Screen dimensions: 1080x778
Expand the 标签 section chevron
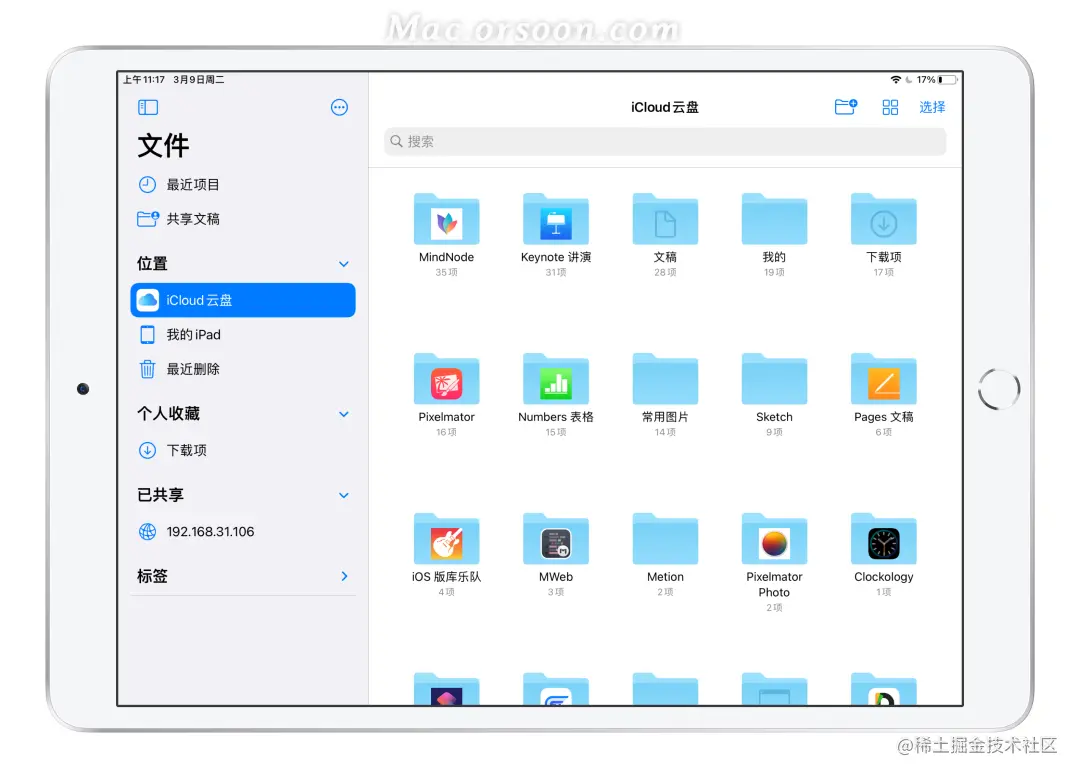[x=344, y=576]
